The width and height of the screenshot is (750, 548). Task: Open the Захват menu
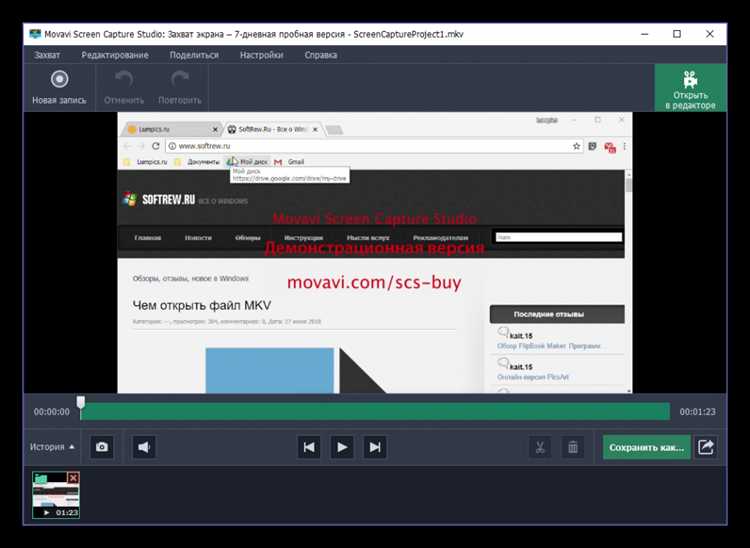[47, 55]
